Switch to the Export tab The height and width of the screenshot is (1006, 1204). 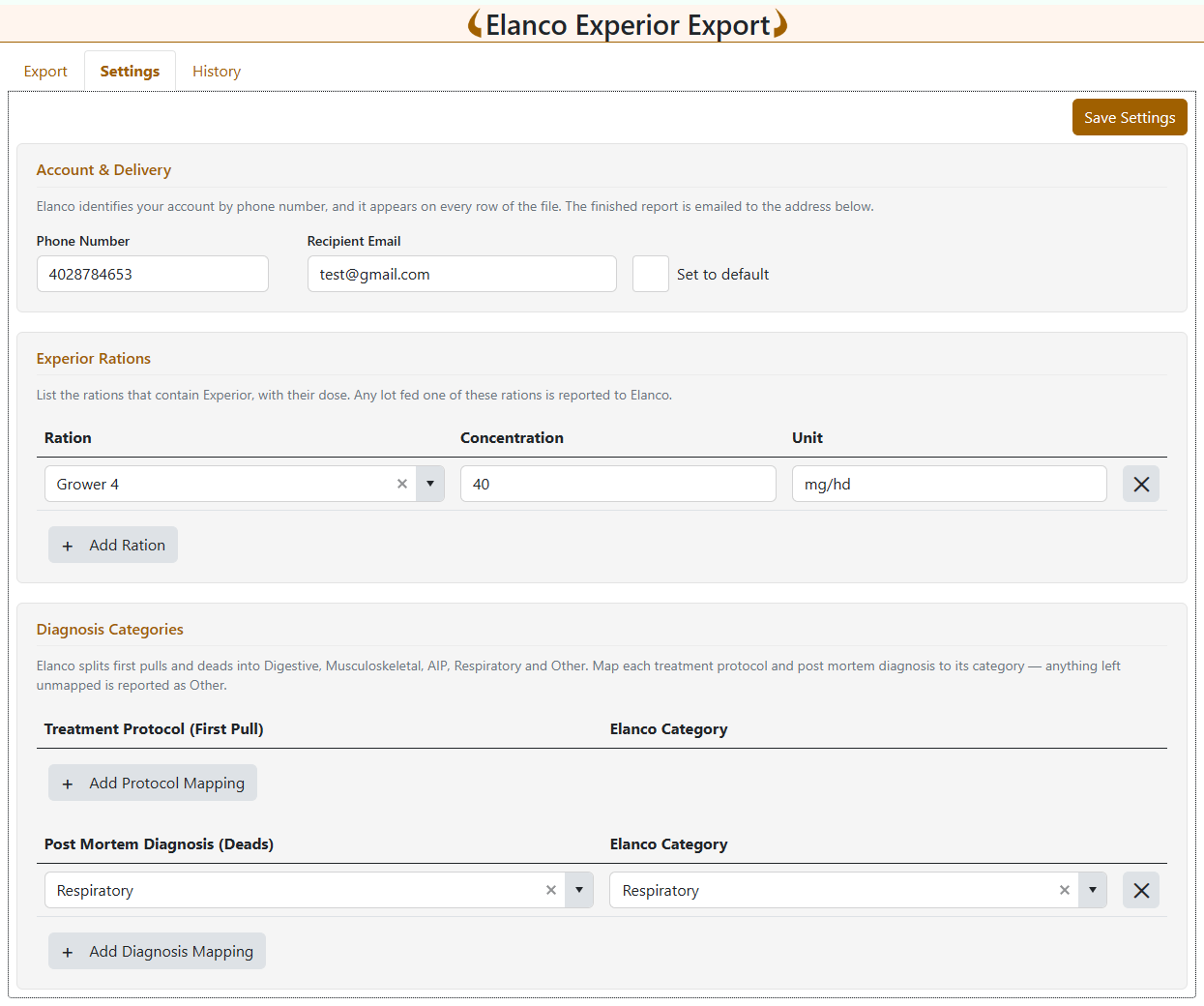pos(45,72)
